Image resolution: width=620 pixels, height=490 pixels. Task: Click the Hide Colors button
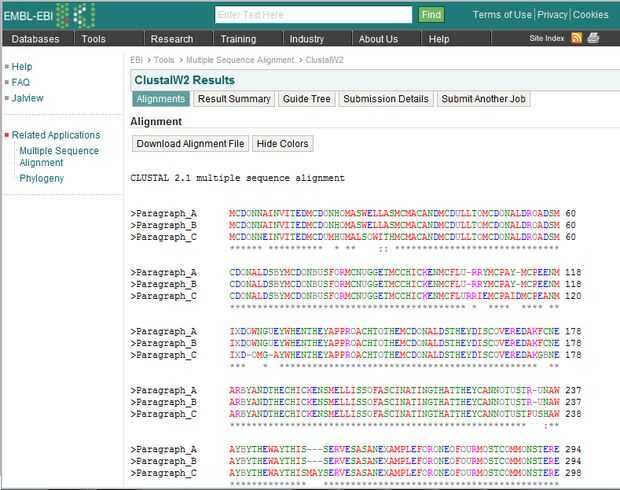pyautogui.click(x=282, y=144)
